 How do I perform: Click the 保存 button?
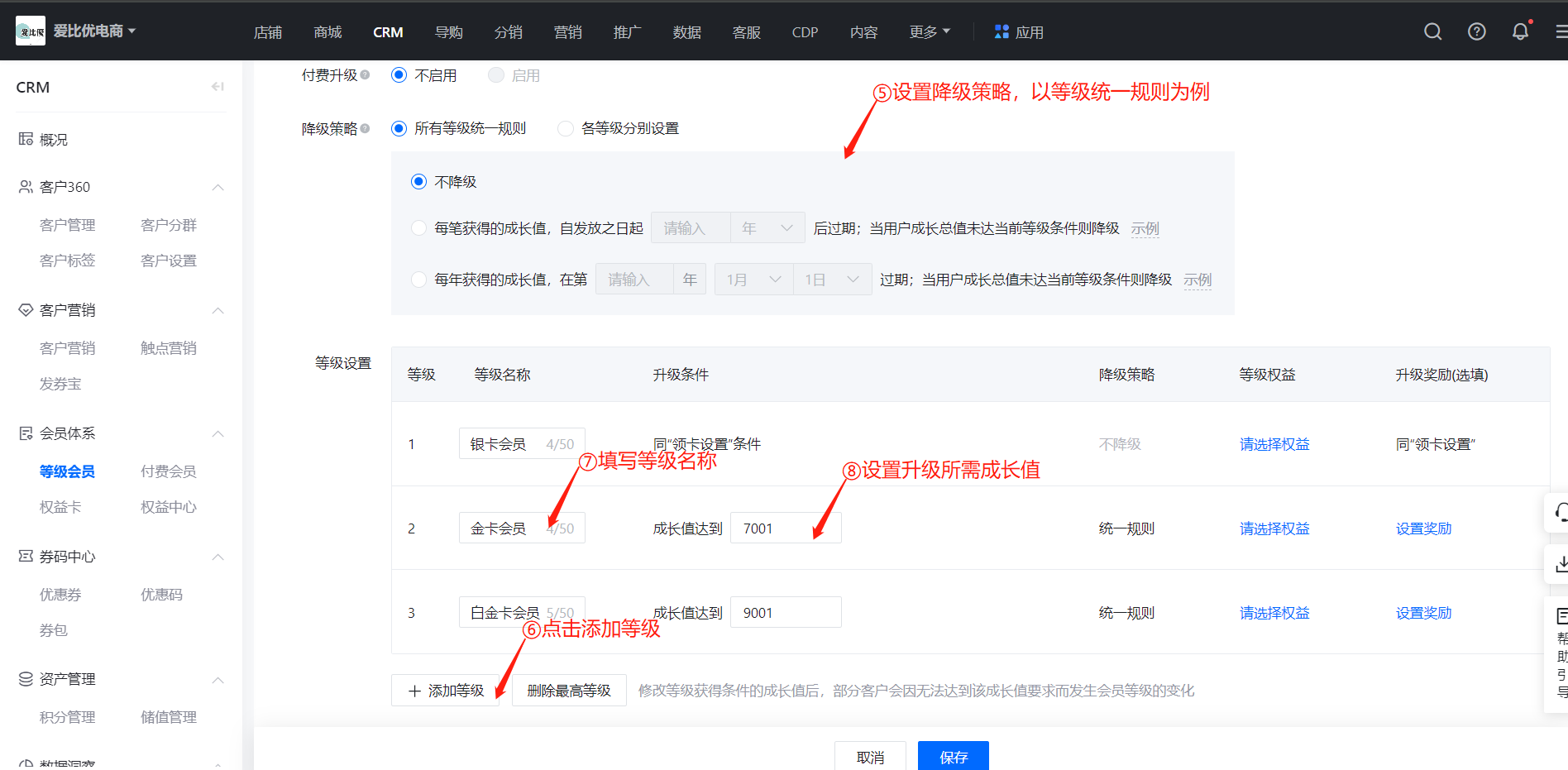coord(954,756)
